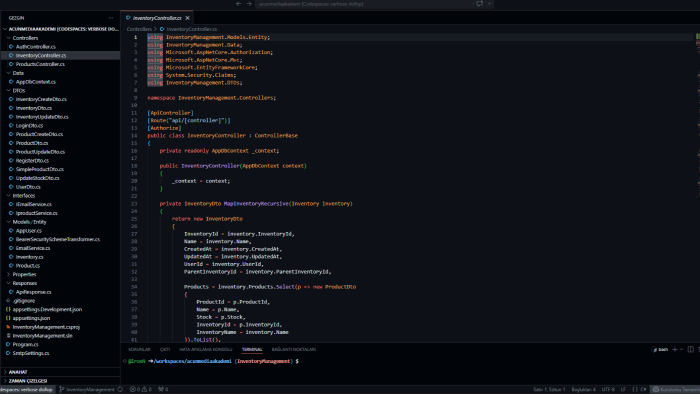Click the LoginDto.cs C# icon

(x=11, y=125)
